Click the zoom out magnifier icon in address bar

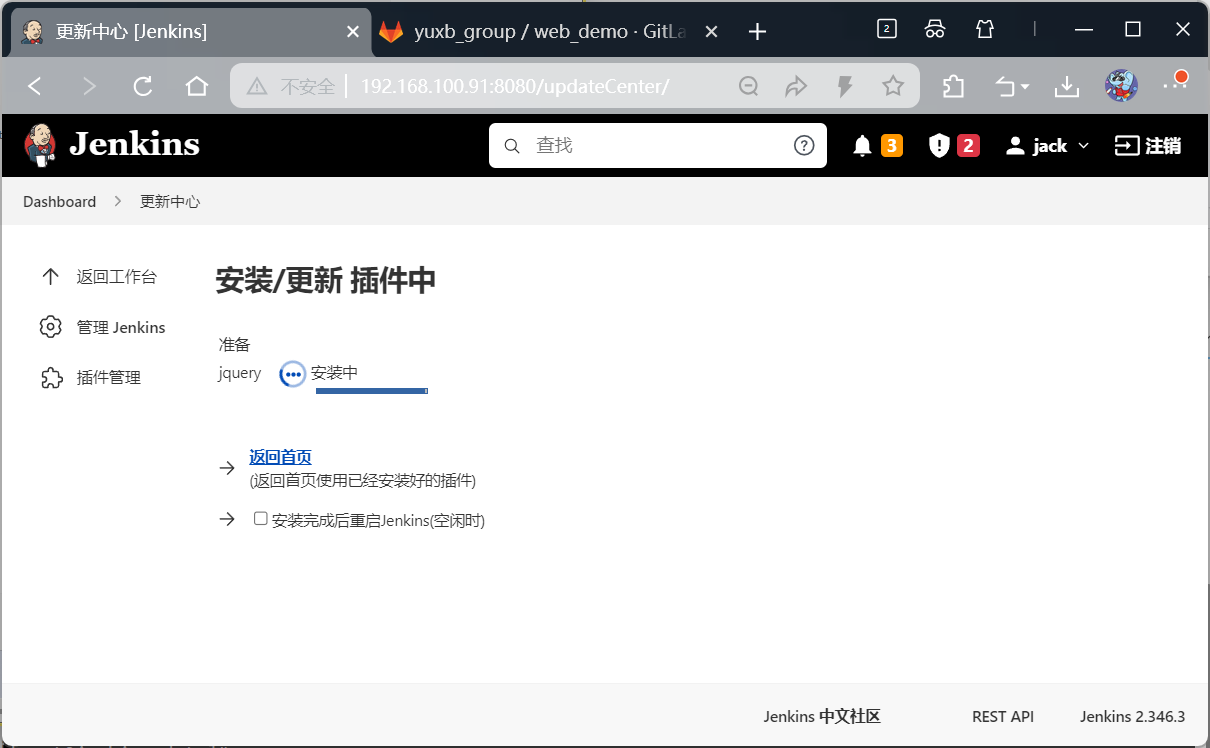(x=748, y=87)
